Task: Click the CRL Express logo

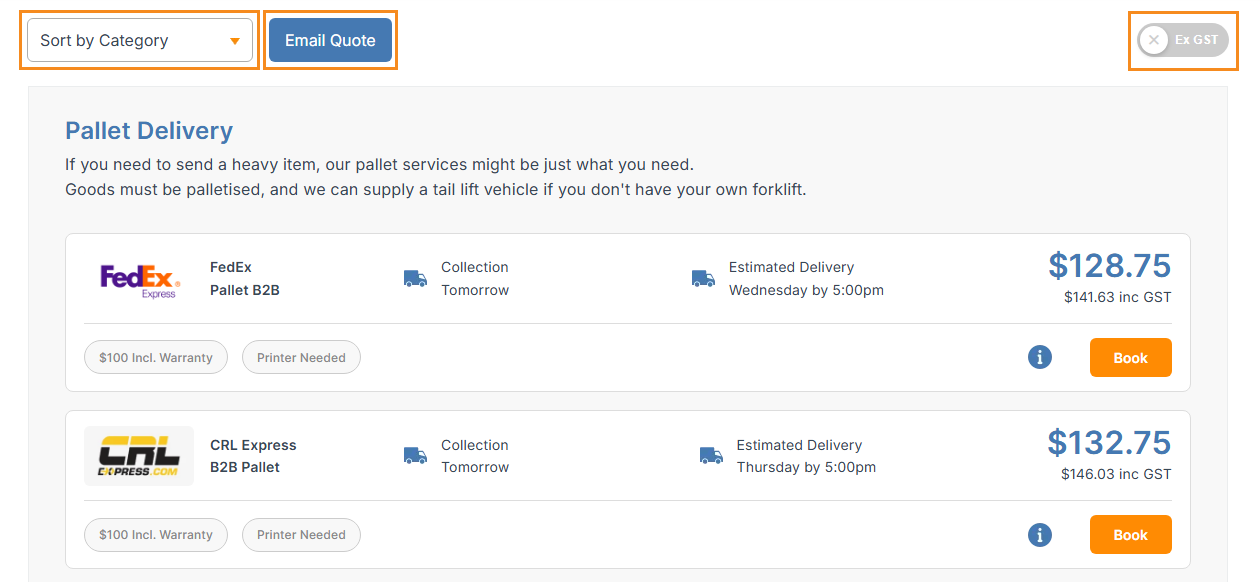Action: tap(139, 456)
